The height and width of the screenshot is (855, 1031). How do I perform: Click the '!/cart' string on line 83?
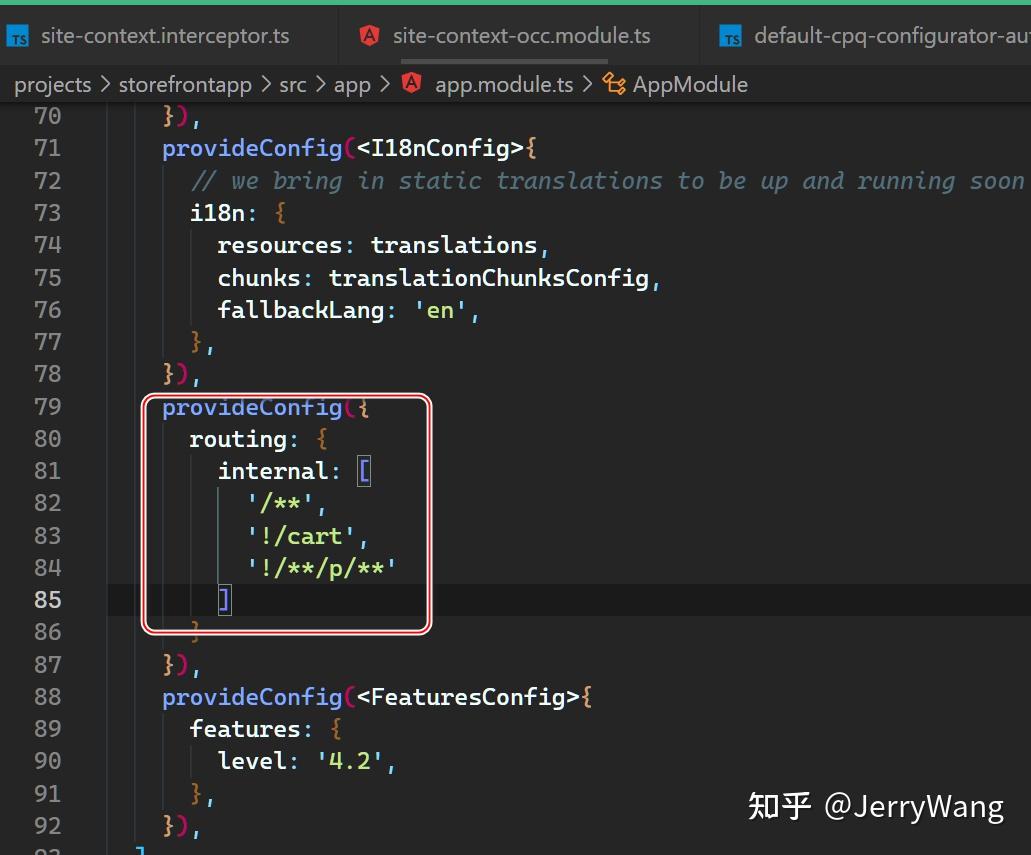(303, 535)
